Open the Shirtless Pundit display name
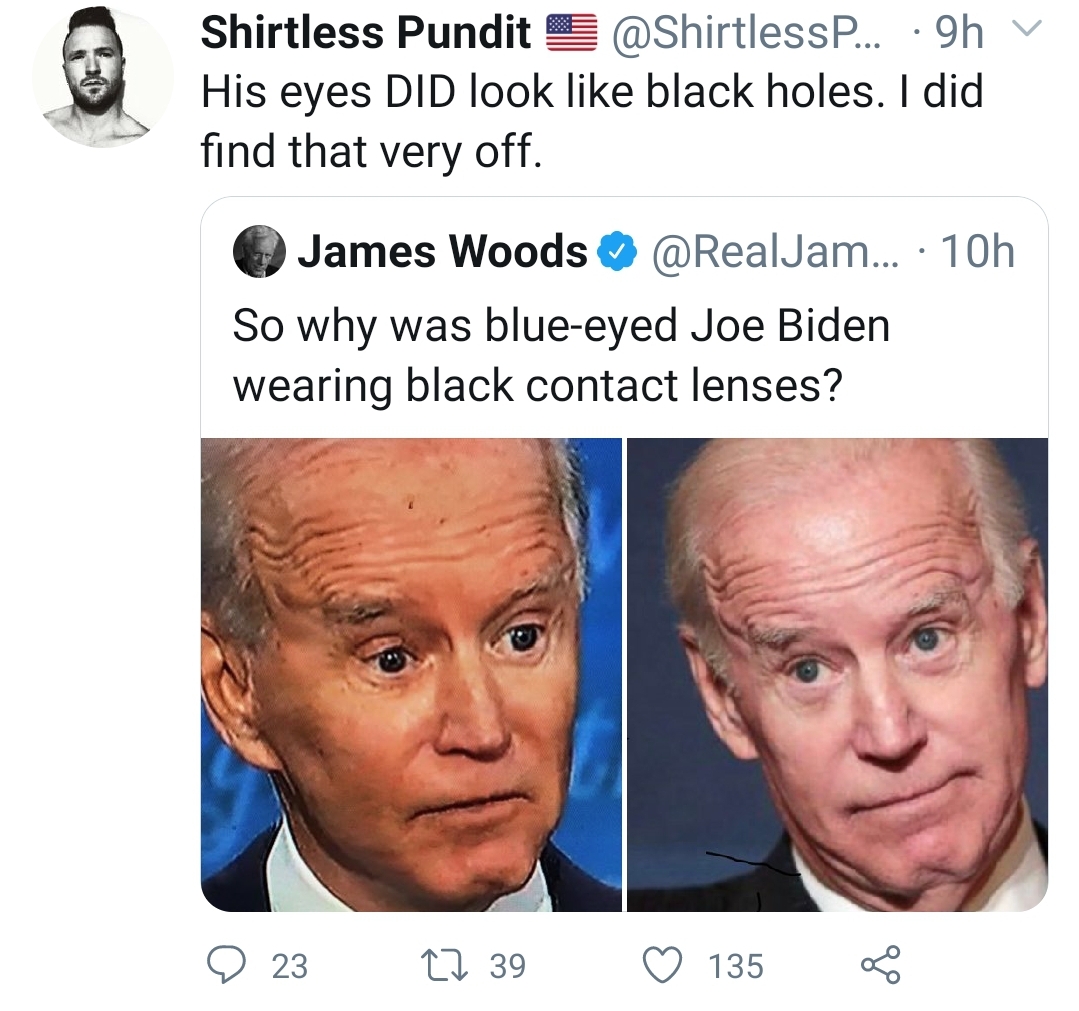 click(x=366, y=32)
